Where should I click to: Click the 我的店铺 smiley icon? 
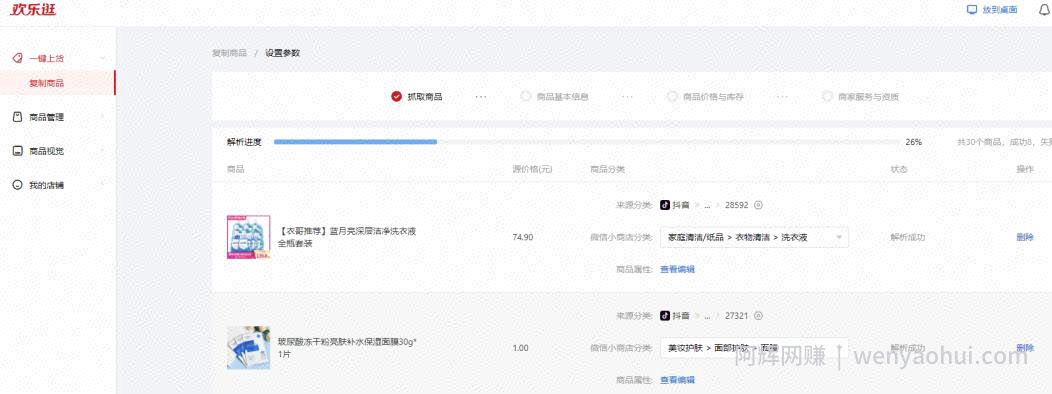tap(17, 185)
